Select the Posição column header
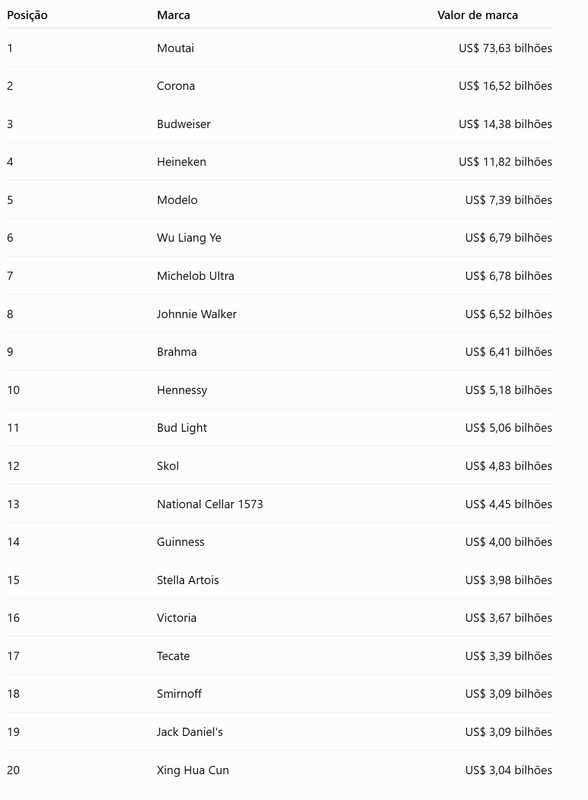This screenshot has height=800, width=588. [27, 15]
